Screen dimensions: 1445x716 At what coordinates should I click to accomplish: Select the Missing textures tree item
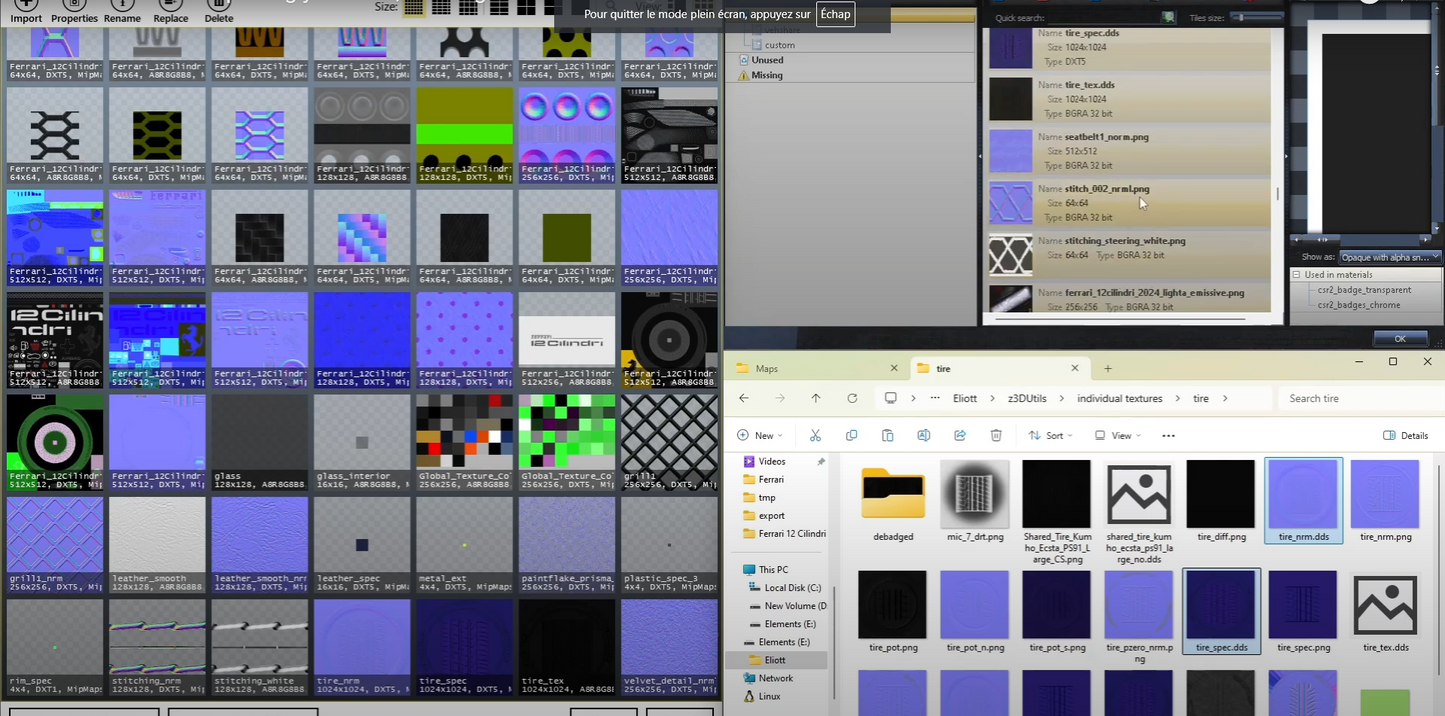pyautogui.click(x=767, y=75)
